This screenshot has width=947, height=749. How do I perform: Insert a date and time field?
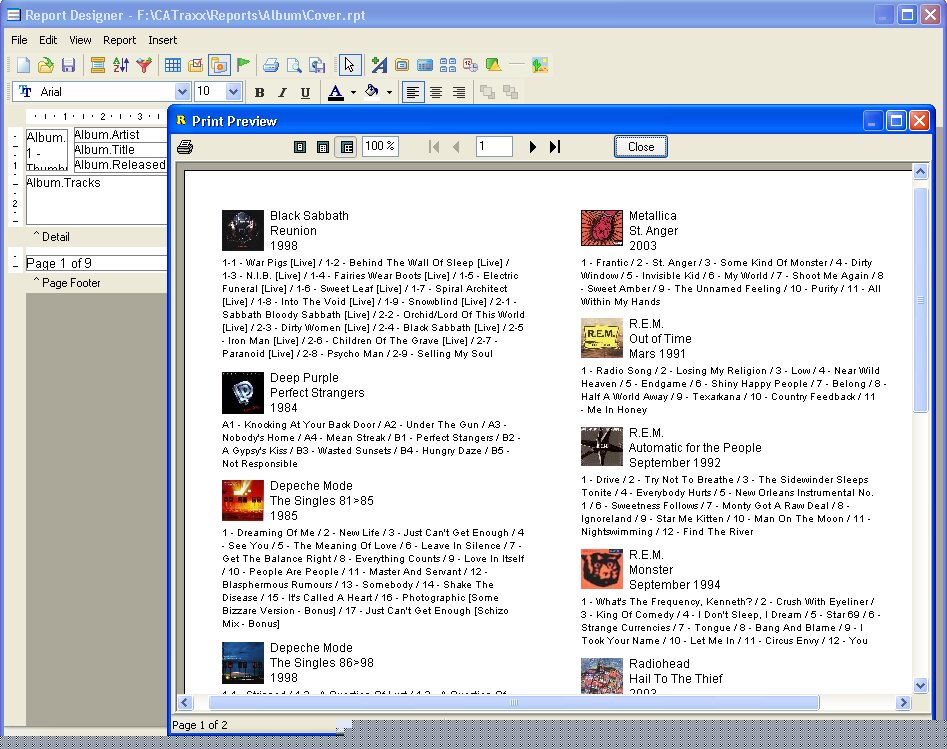click(x=470, y=65)
